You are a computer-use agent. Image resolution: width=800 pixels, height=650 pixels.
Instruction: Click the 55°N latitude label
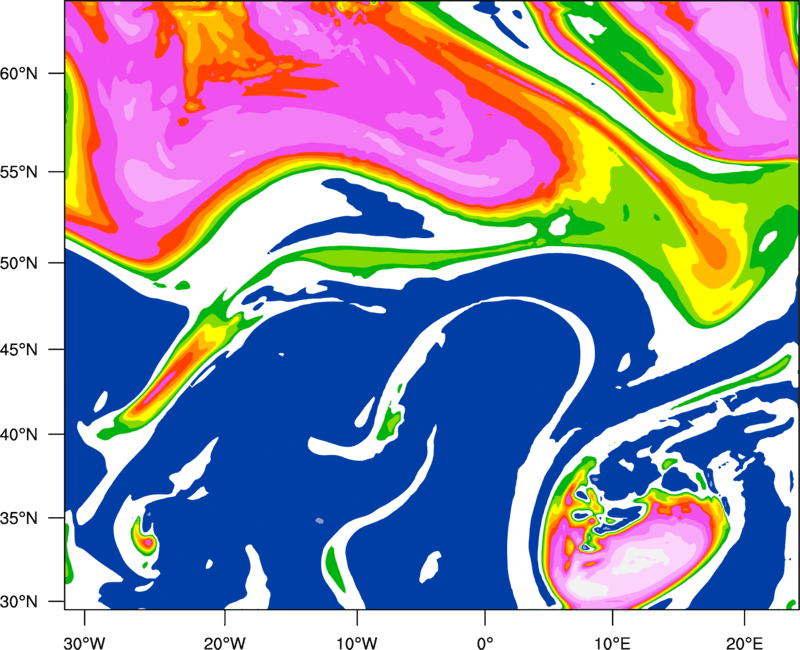pos(19,171)
